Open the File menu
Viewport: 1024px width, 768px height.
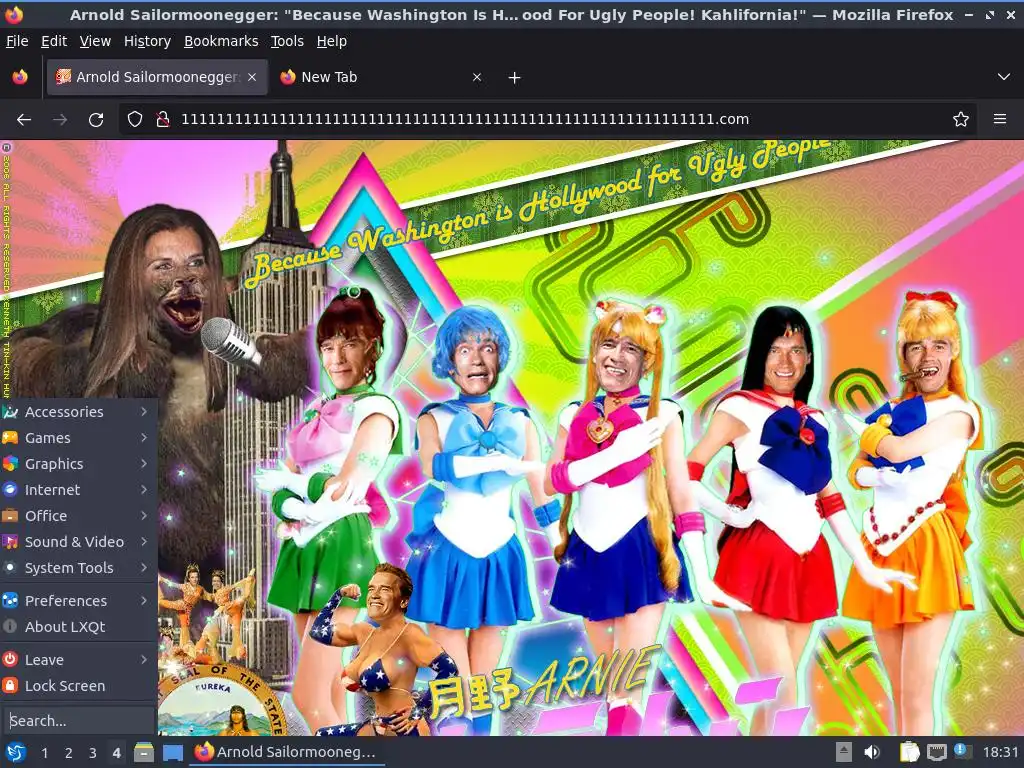[x=17, y=41]
